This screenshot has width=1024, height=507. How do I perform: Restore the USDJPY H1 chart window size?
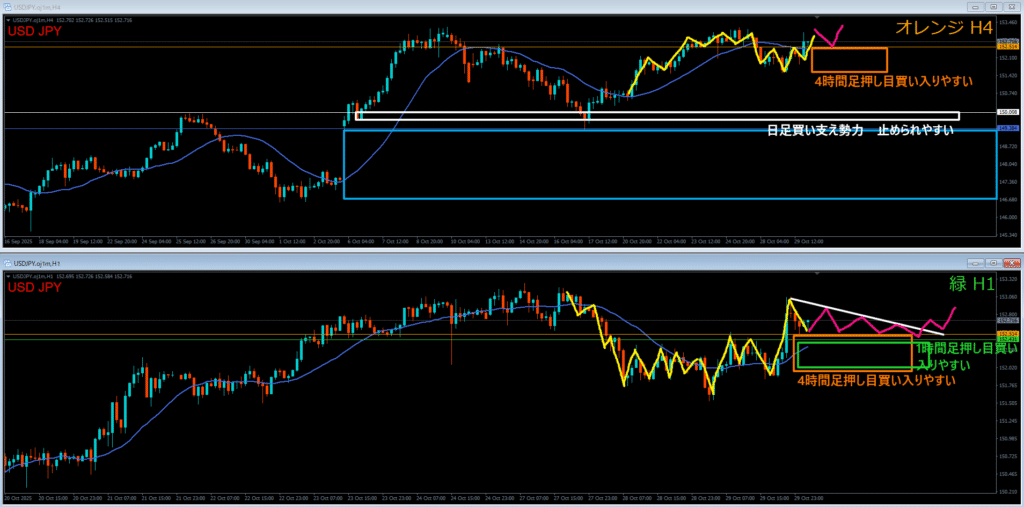(x=996, y=264)
